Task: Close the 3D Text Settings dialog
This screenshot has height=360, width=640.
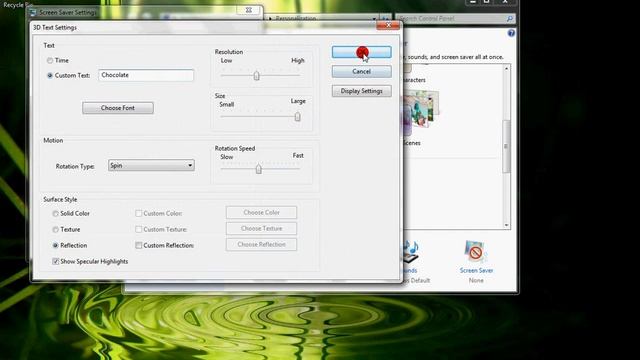Action: tap(388, 26)
